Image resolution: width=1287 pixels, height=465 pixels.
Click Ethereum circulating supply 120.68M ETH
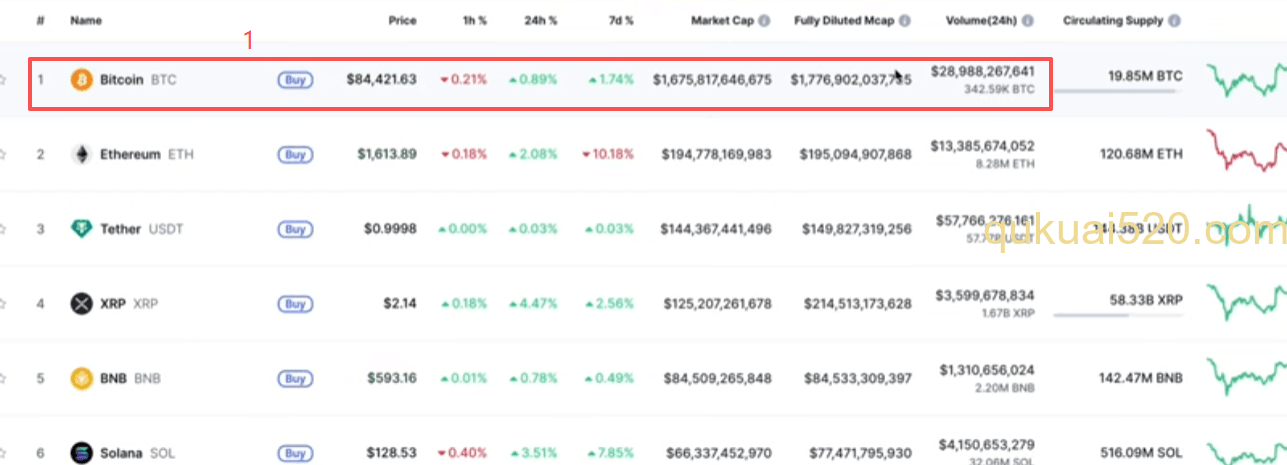click(1142, 155)
